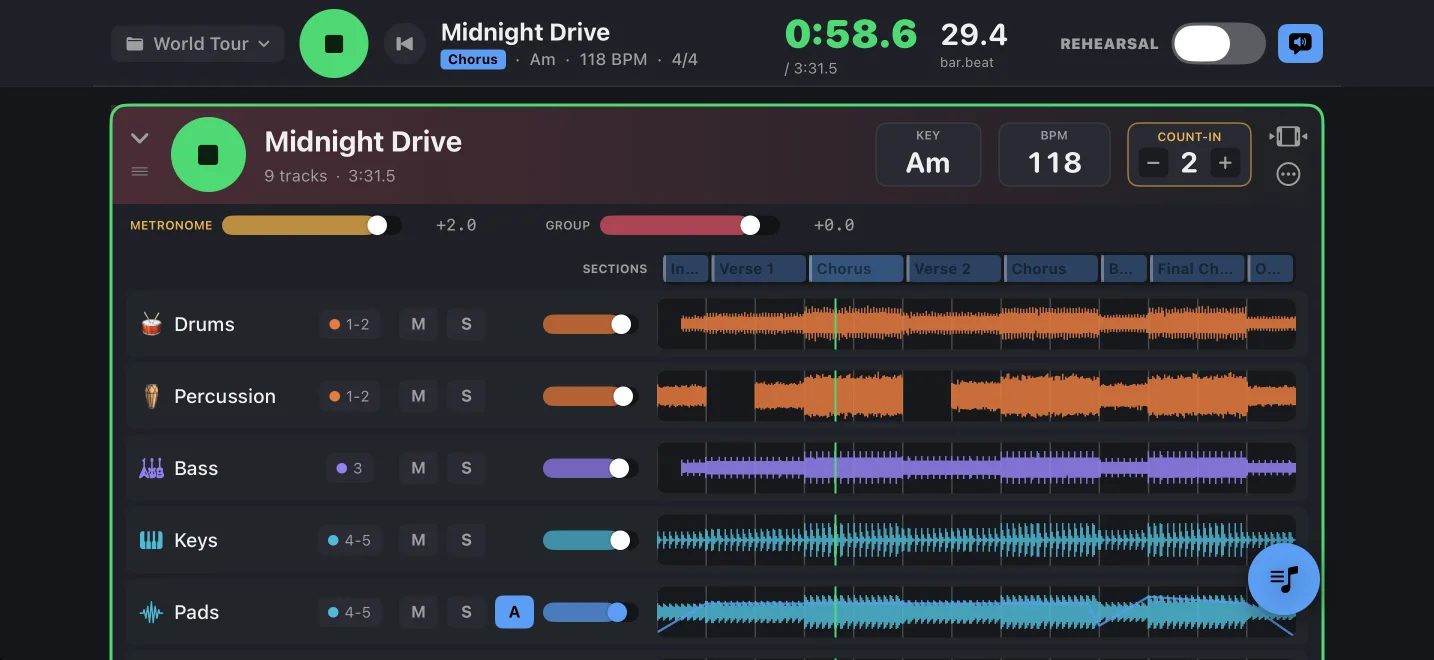The image size is (1434, 660).
Task: Open Drums output routing 1-2
Action: tap(350, 324)
